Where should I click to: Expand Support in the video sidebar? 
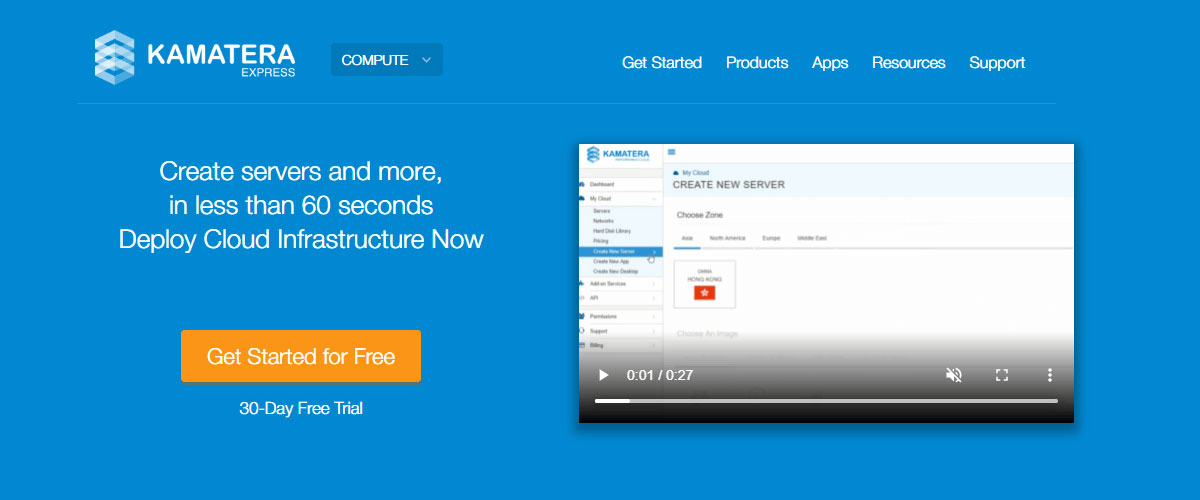620,331
